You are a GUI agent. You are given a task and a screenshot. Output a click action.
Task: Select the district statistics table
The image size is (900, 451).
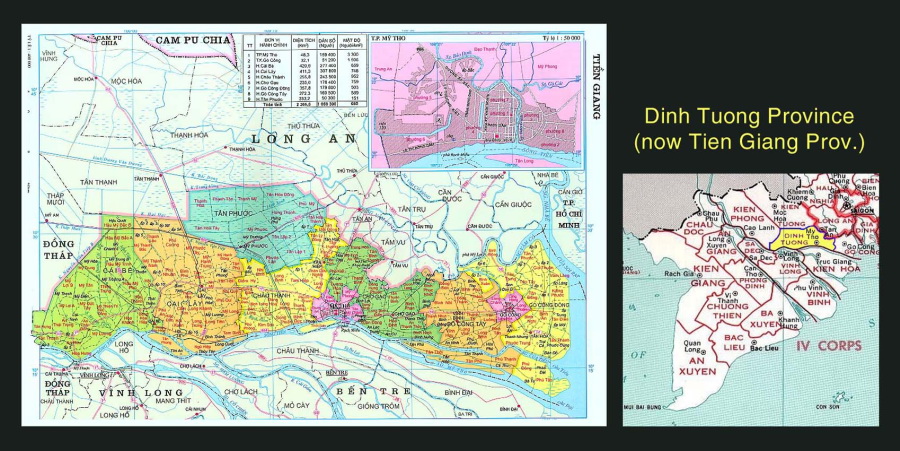pos(305,71)
